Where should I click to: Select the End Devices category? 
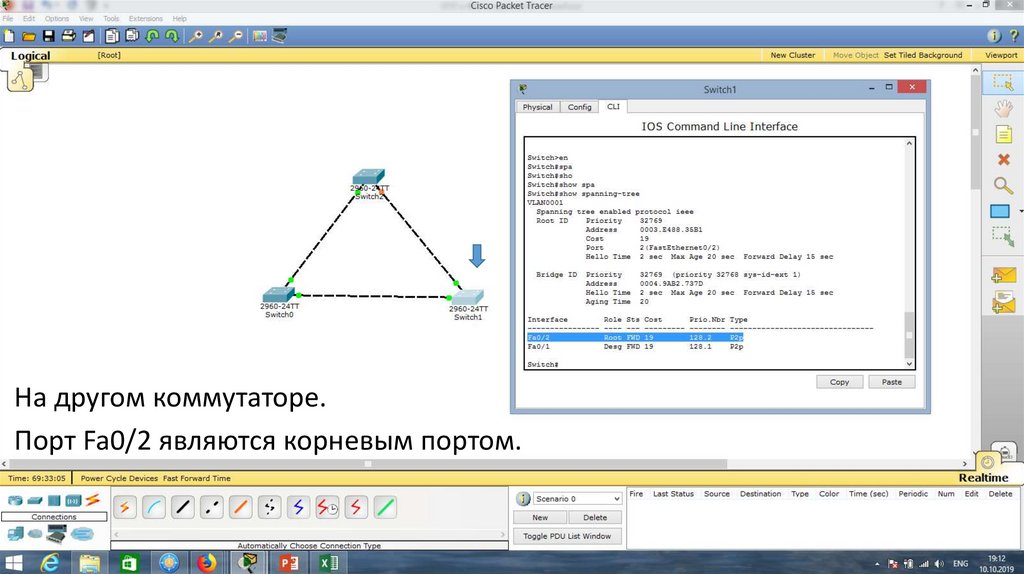click(16, 534)
